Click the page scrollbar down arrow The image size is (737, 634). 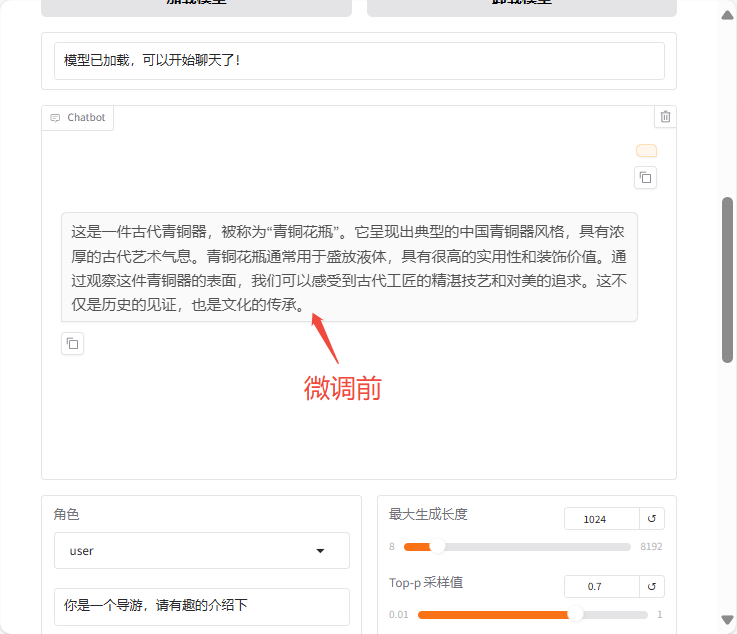coord(727,620)
